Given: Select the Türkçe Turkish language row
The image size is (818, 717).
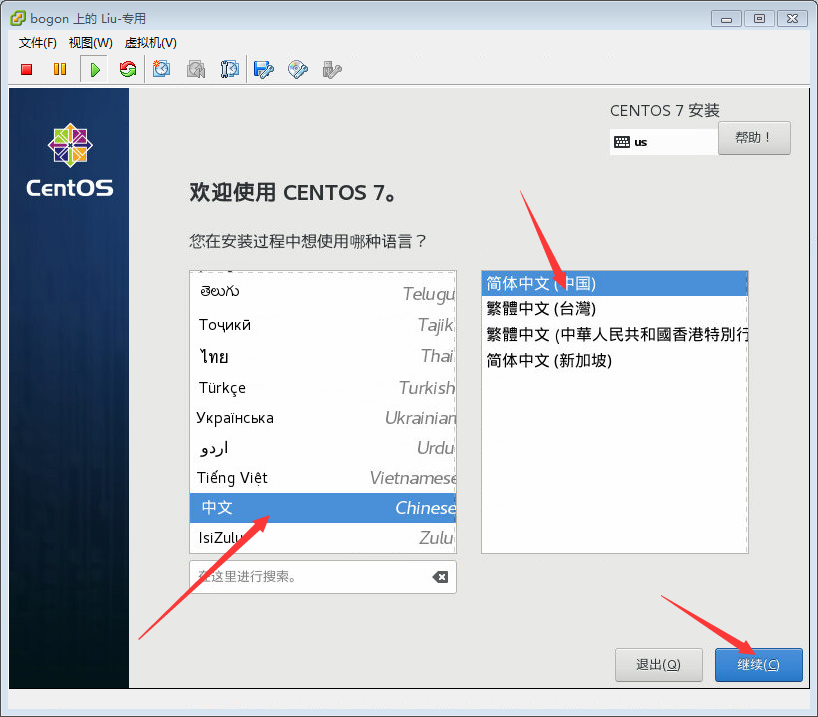Looking at the screenshot, I should 322,387.
